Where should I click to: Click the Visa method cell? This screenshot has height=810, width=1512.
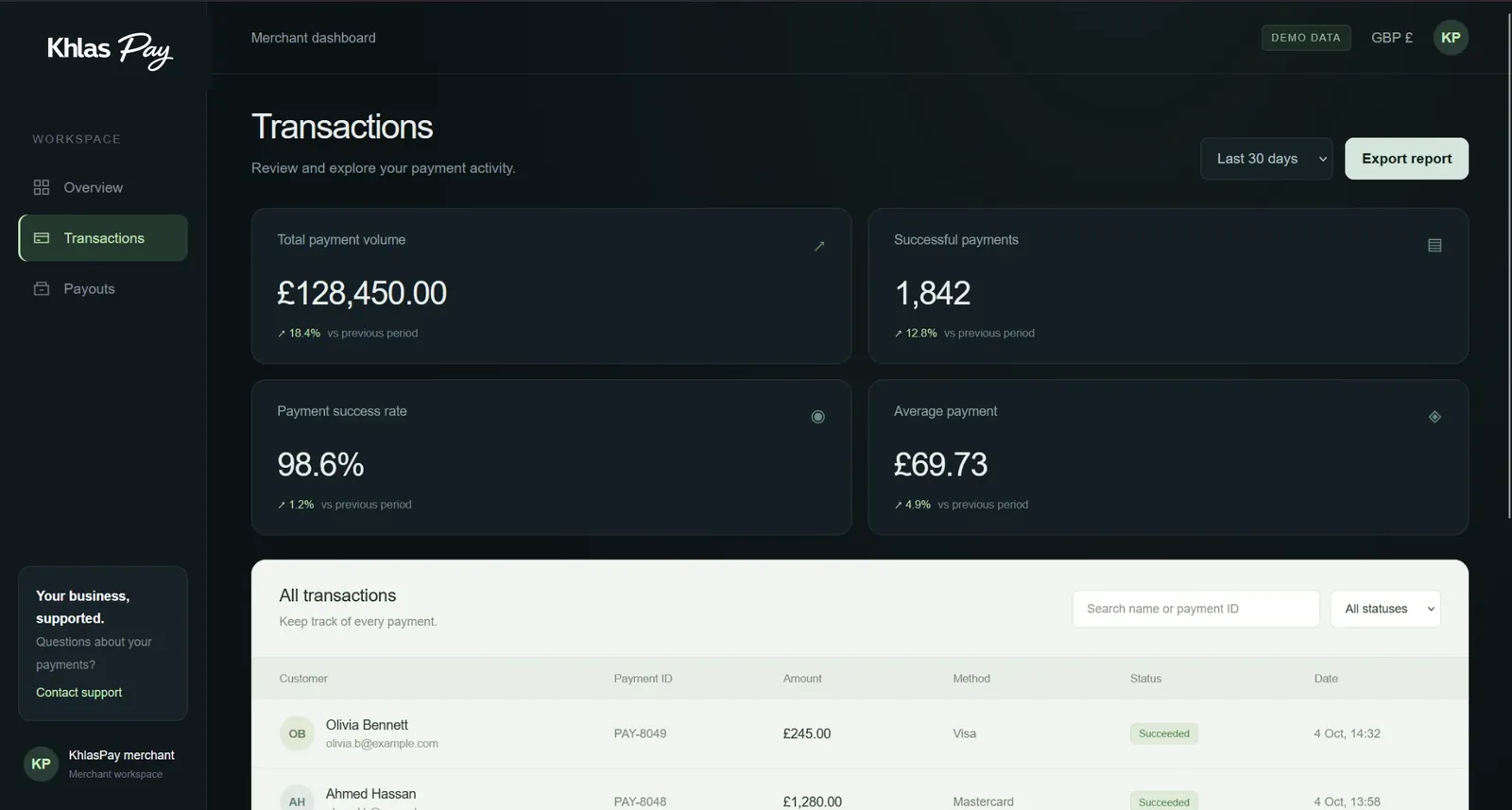964,733
